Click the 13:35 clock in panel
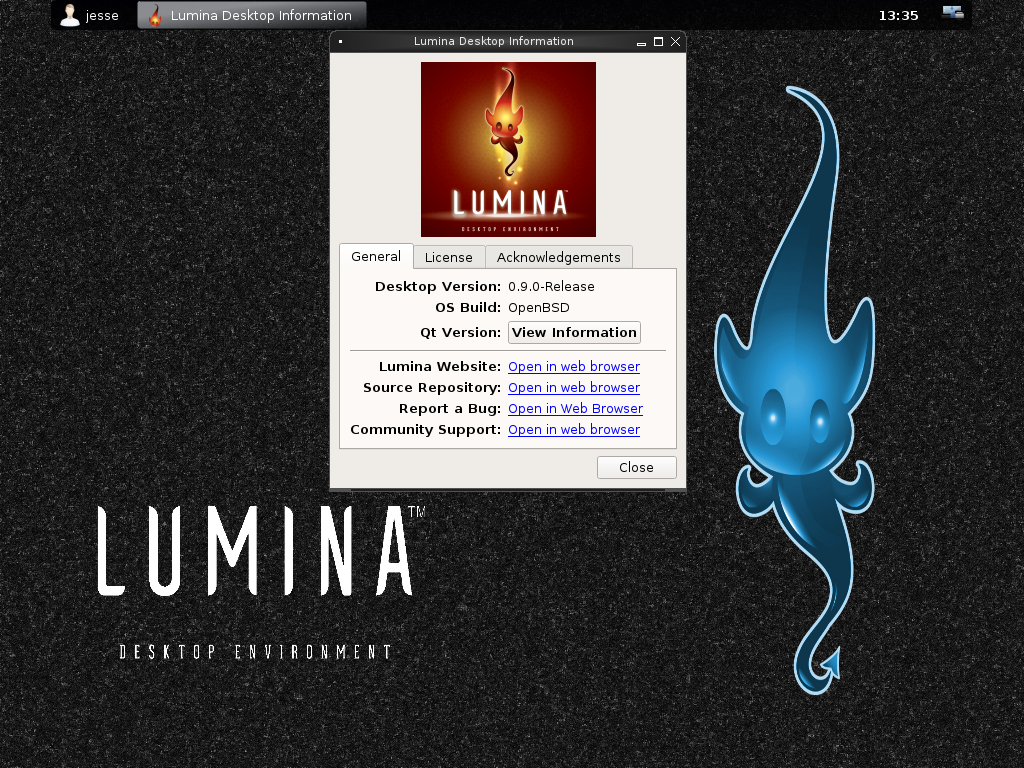The image size is (1024, 768). [898, 16]
